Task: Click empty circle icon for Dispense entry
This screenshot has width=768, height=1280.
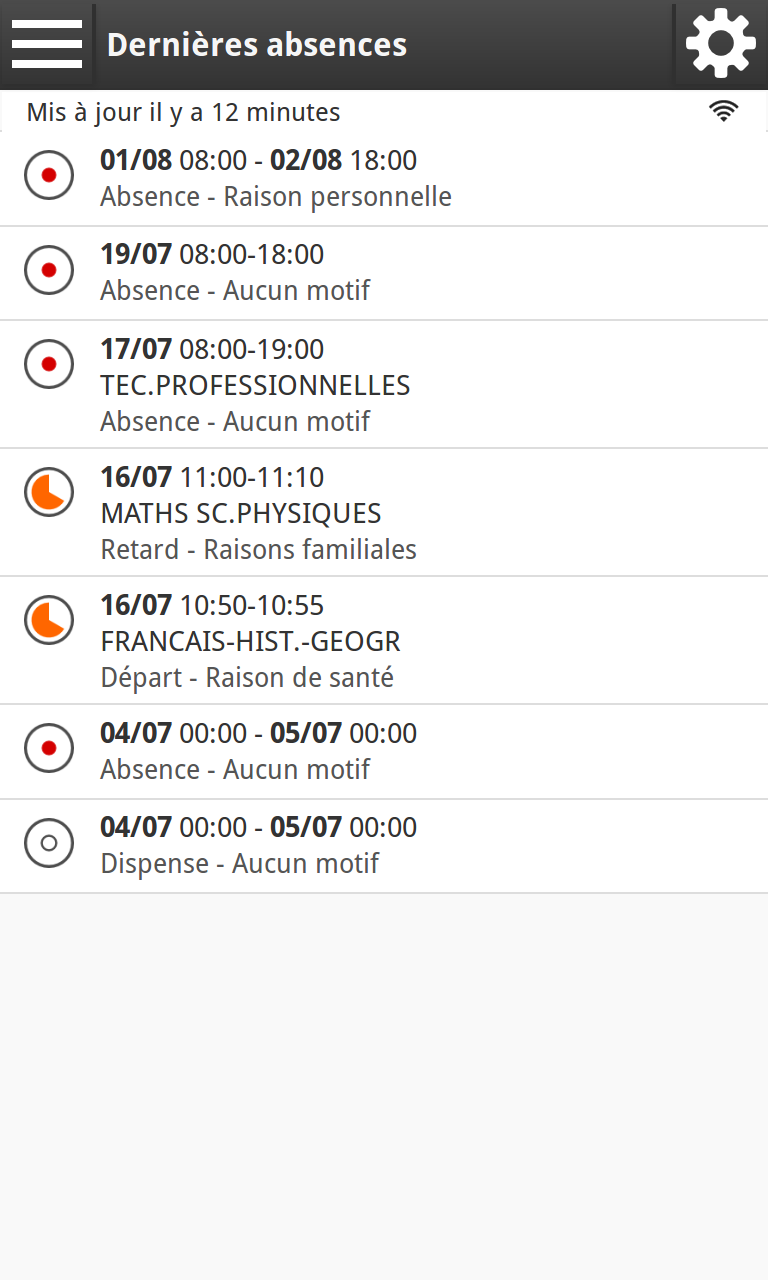Action: click(49, 843)
